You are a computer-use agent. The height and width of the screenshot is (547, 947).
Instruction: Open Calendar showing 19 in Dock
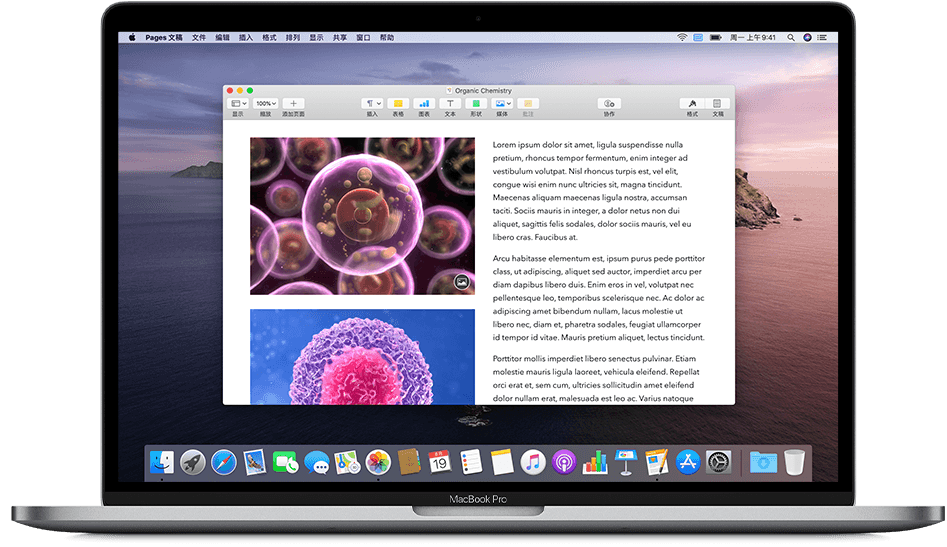pos(440,463)
